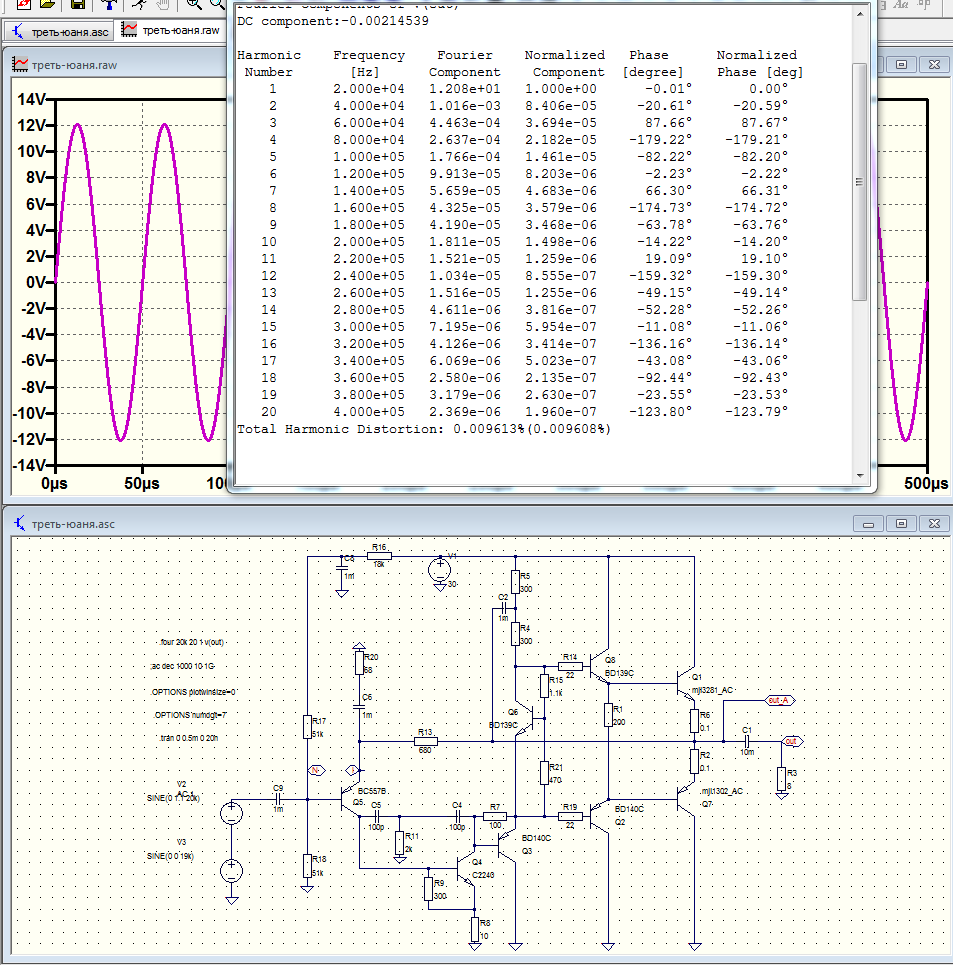Image resolution: width=953 pixels, height=965 pixels.
Task: Click the R3 load resistor
Action: coord(780,779)
